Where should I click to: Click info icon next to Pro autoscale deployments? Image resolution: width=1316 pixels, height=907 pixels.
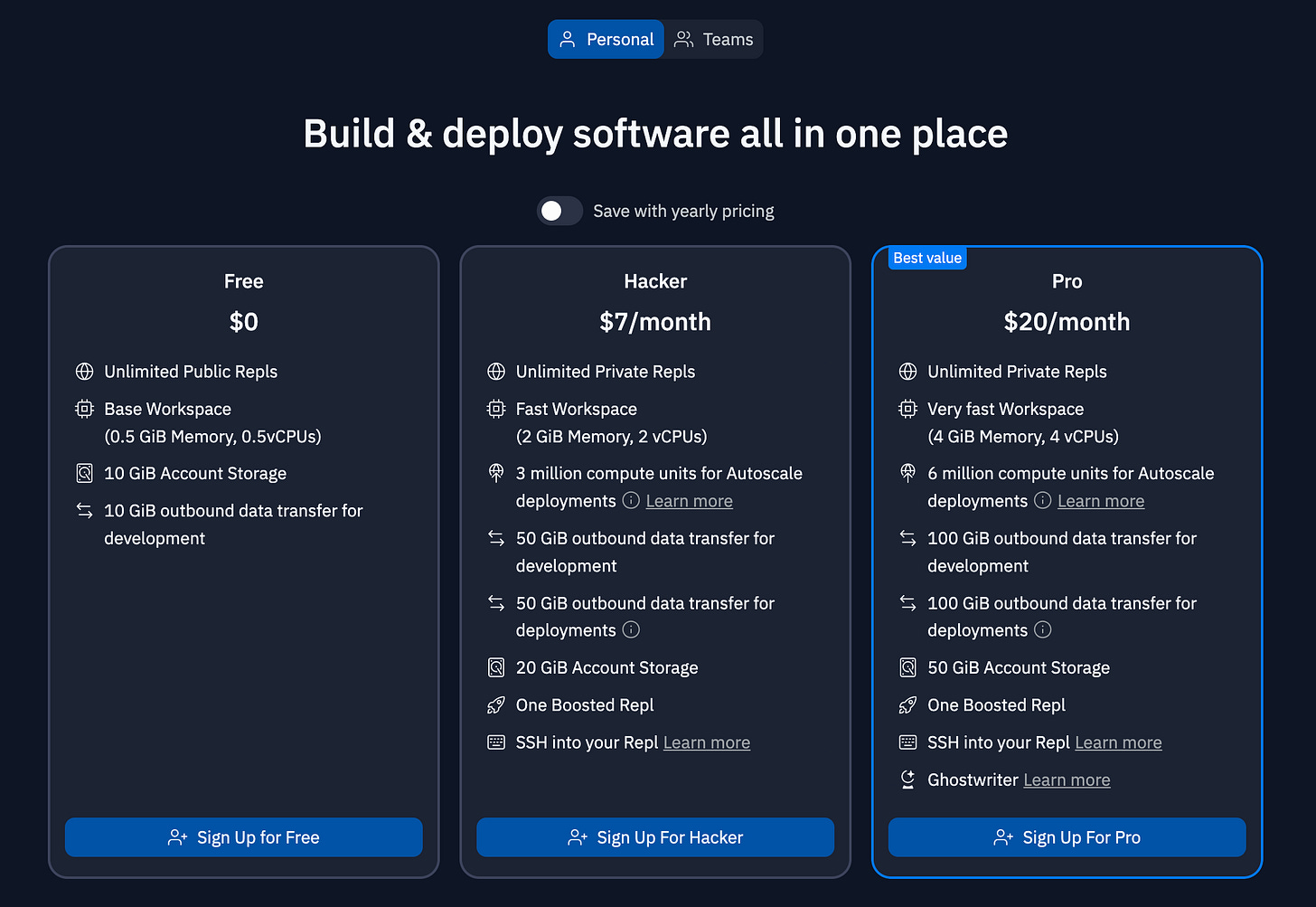[x=1042, y=500]
